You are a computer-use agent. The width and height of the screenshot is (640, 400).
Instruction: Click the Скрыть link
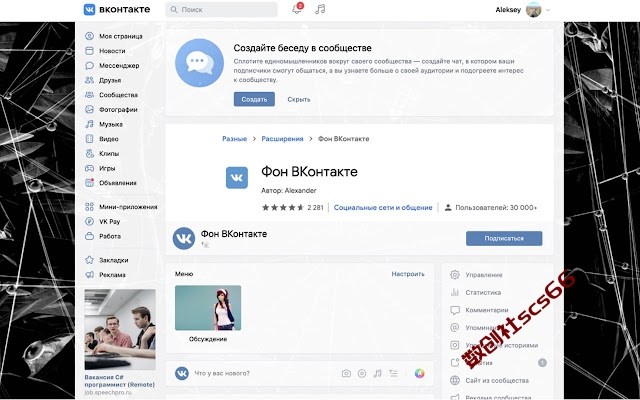(x=299, y=99)
